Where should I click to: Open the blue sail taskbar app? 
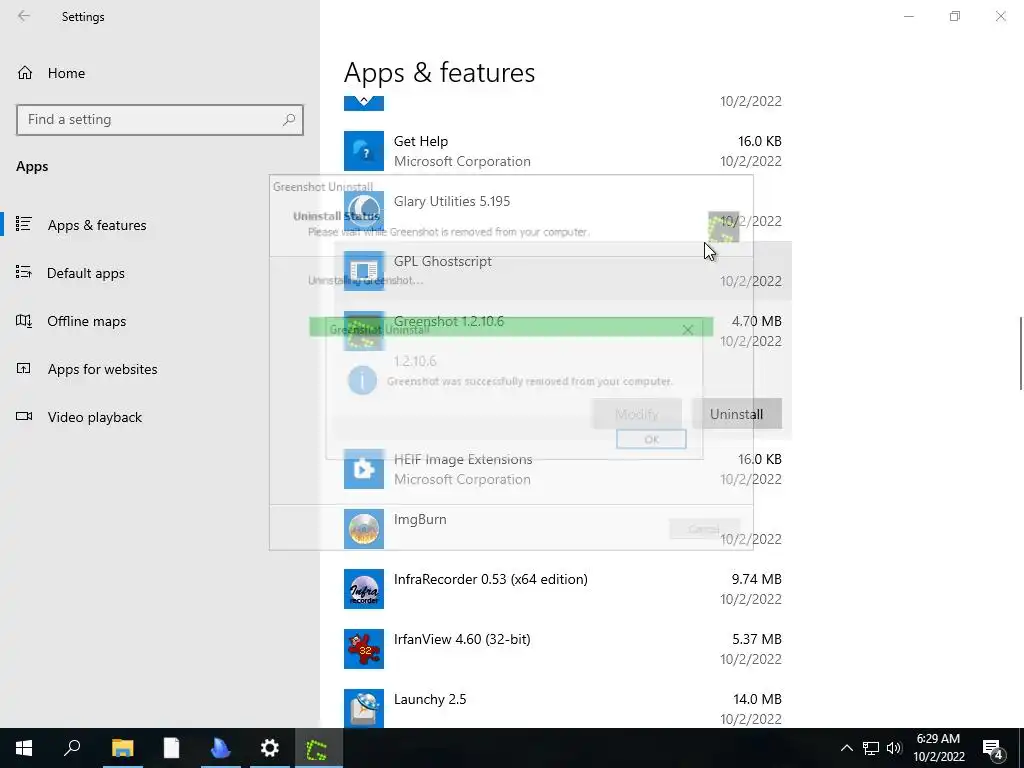[x=220, y=748]
